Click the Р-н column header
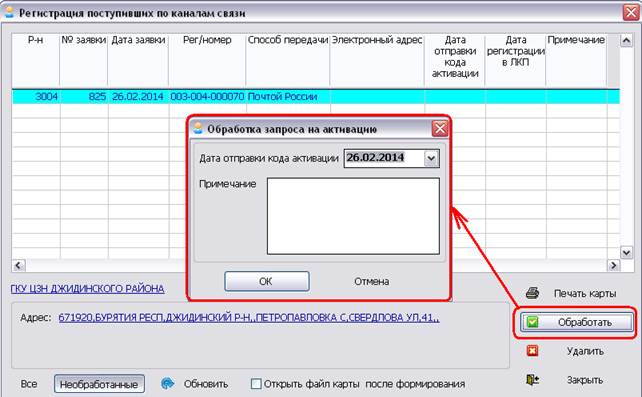This screenshot has width=642, height=397. click(36, 61)
